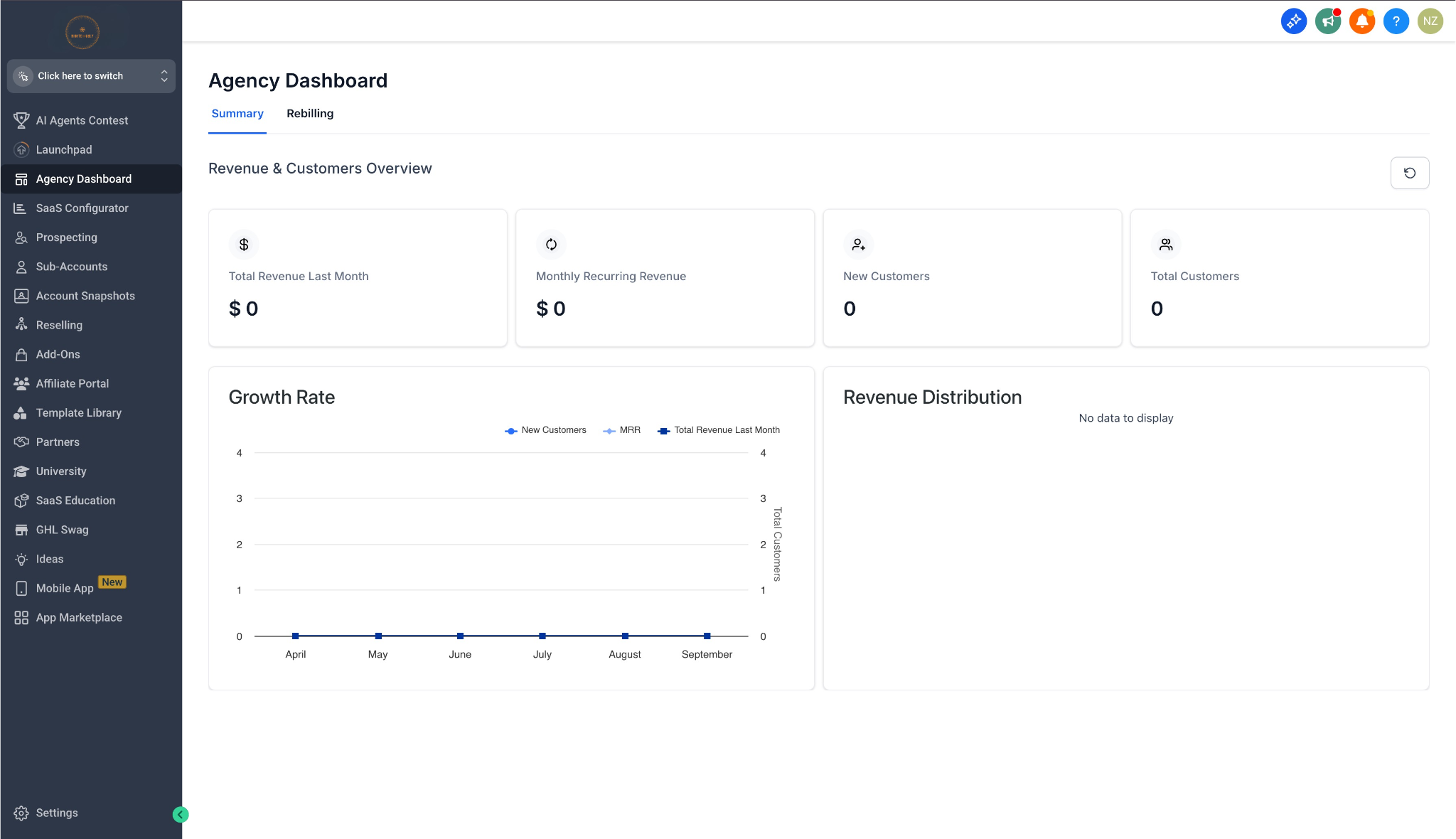The image size is (1456, 839).
Task: Open the orange bell notifications
Action: click(1361, 21)
